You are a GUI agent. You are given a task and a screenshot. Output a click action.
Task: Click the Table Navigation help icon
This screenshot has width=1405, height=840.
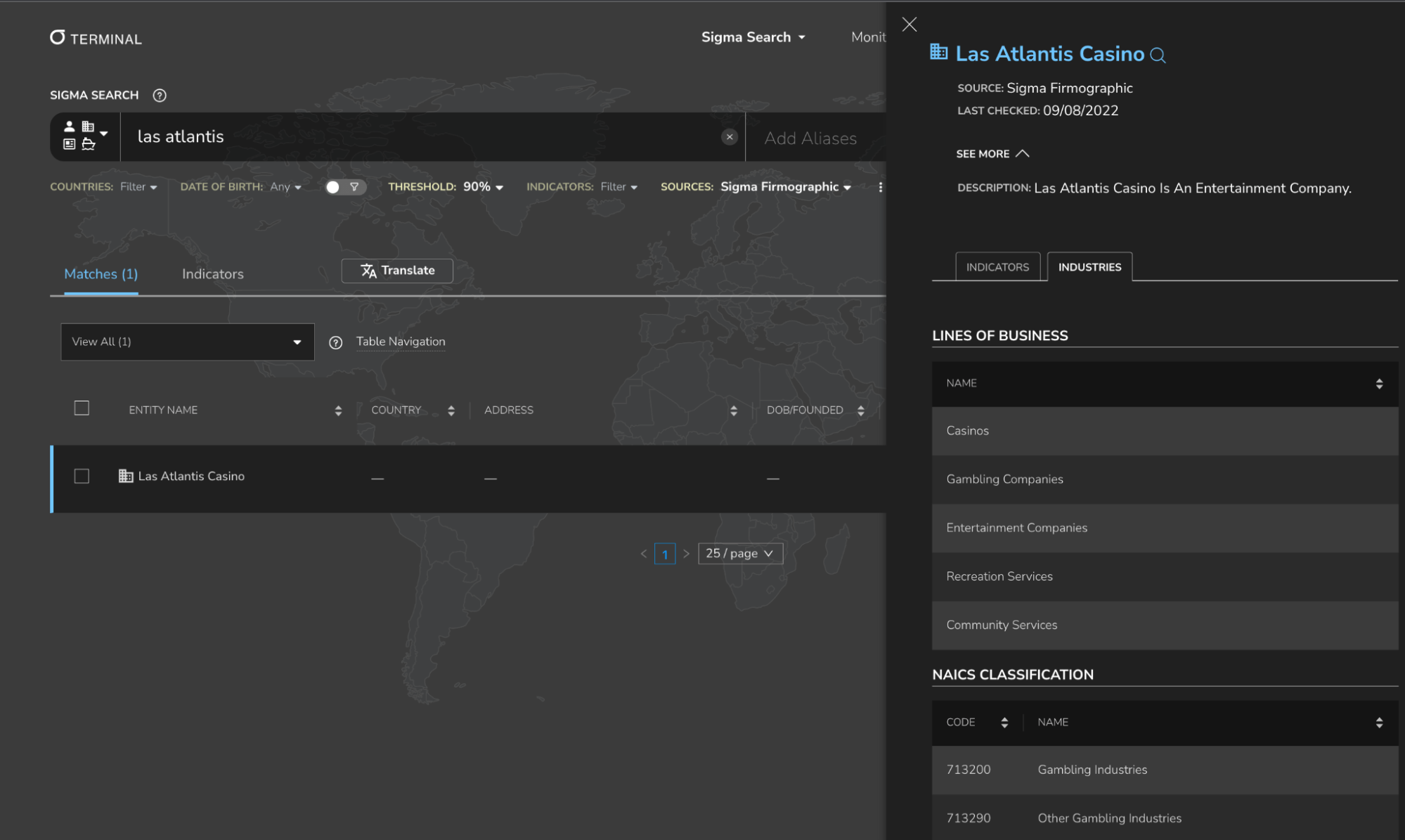[x=336, y=342]
